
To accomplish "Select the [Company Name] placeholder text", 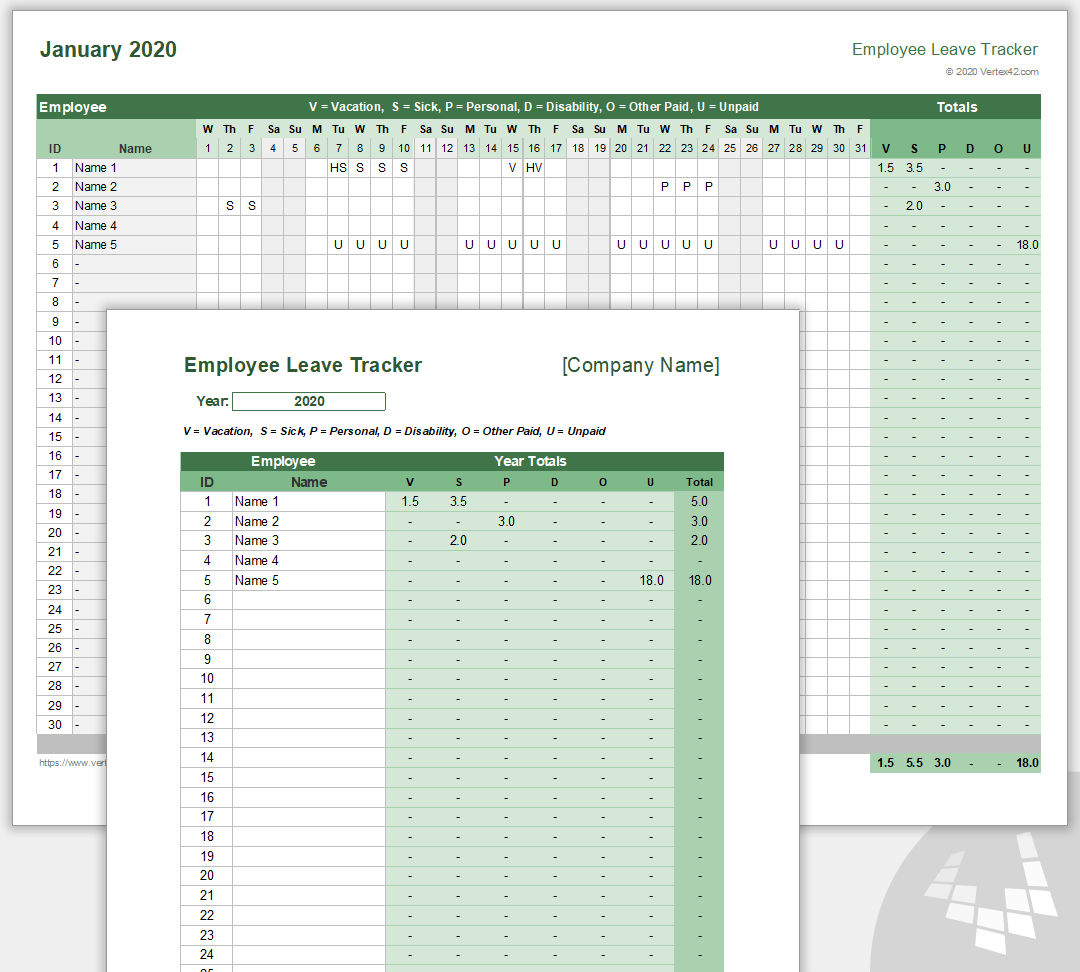I will (x=641, y=365).
